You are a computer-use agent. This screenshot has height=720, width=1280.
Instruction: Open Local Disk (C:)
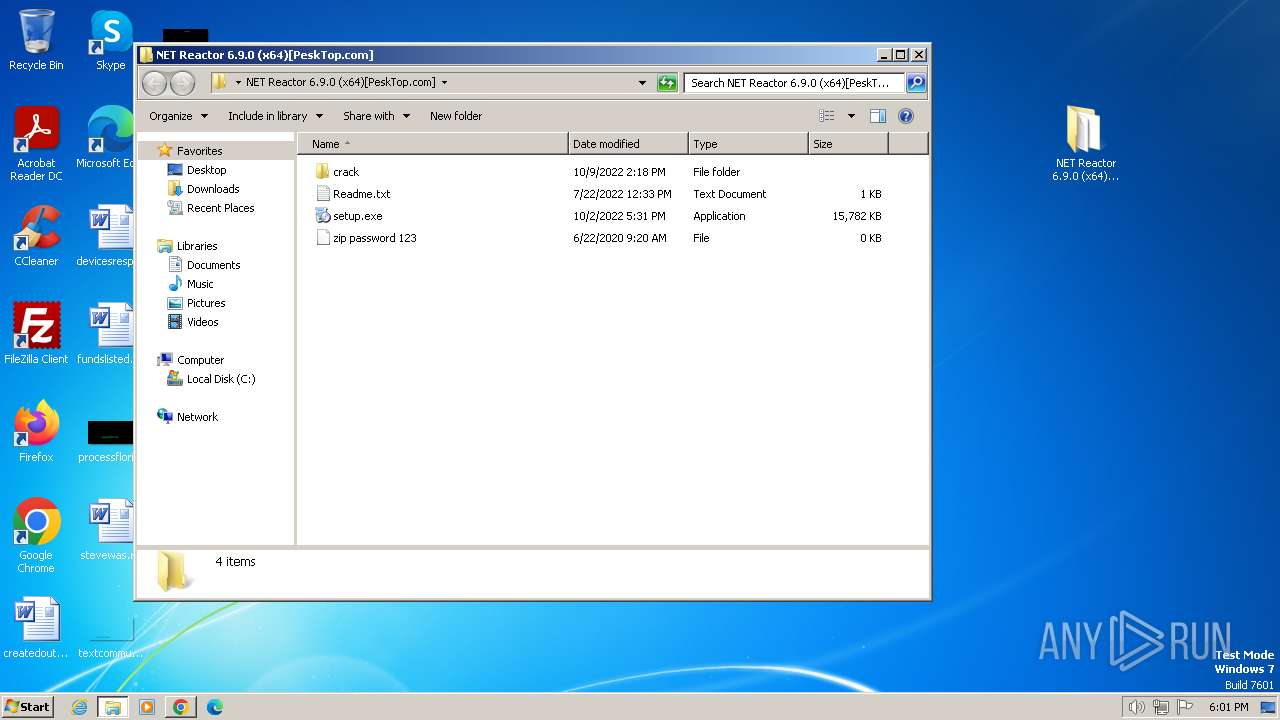221,379
